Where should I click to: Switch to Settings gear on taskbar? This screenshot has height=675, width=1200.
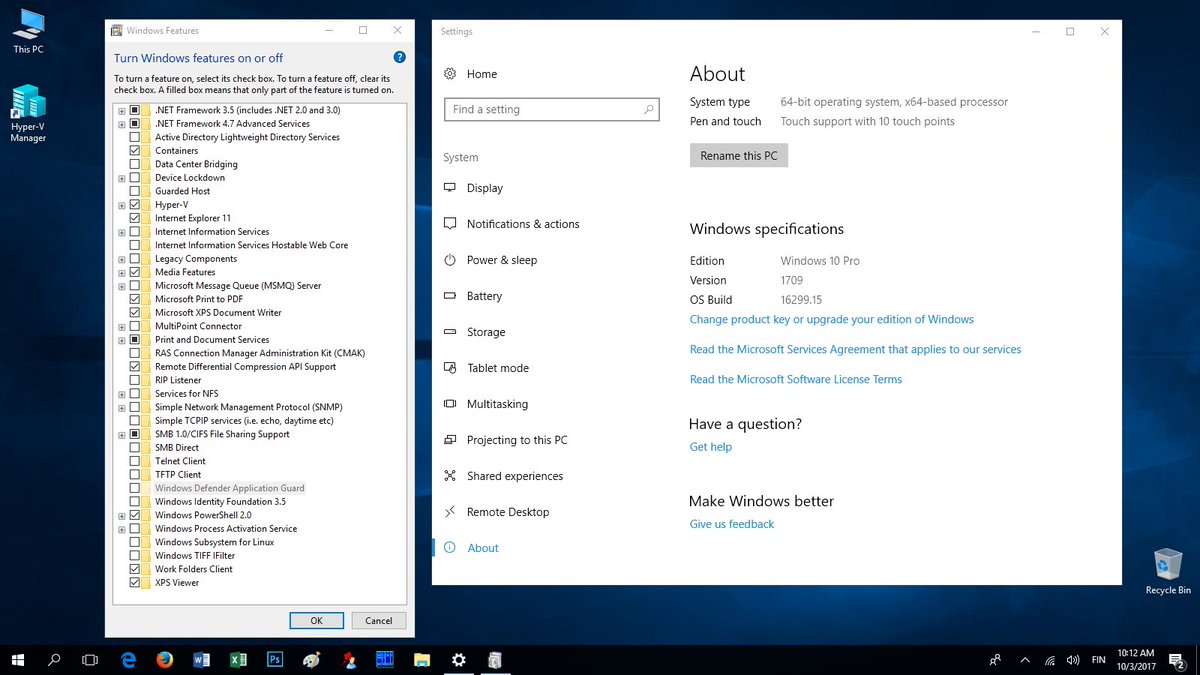458,660
